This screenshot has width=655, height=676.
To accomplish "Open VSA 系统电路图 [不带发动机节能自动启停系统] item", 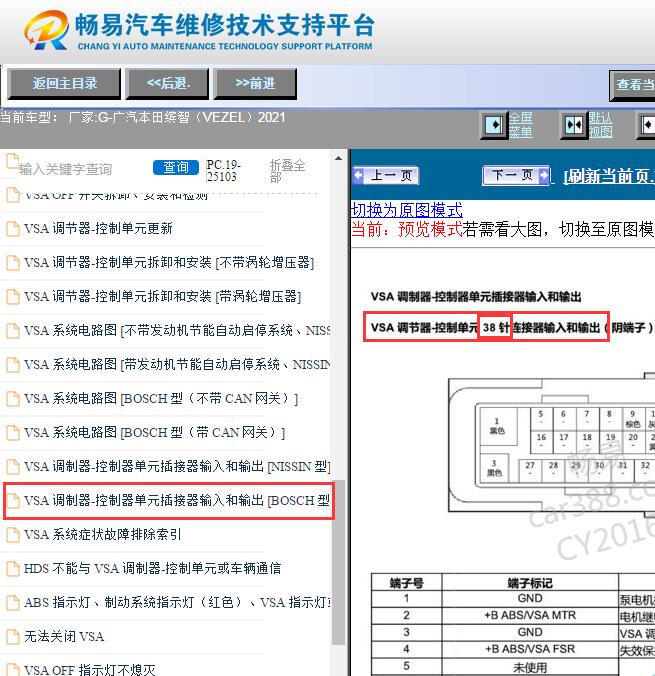I will coord(177,330).
